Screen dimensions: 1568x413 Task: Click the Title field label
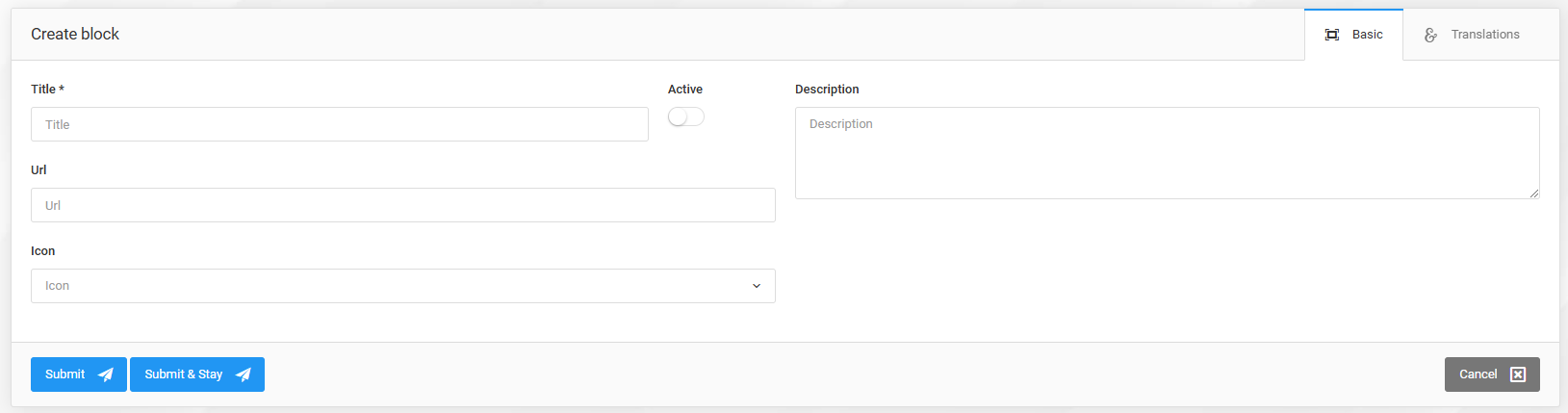point(47,89)
